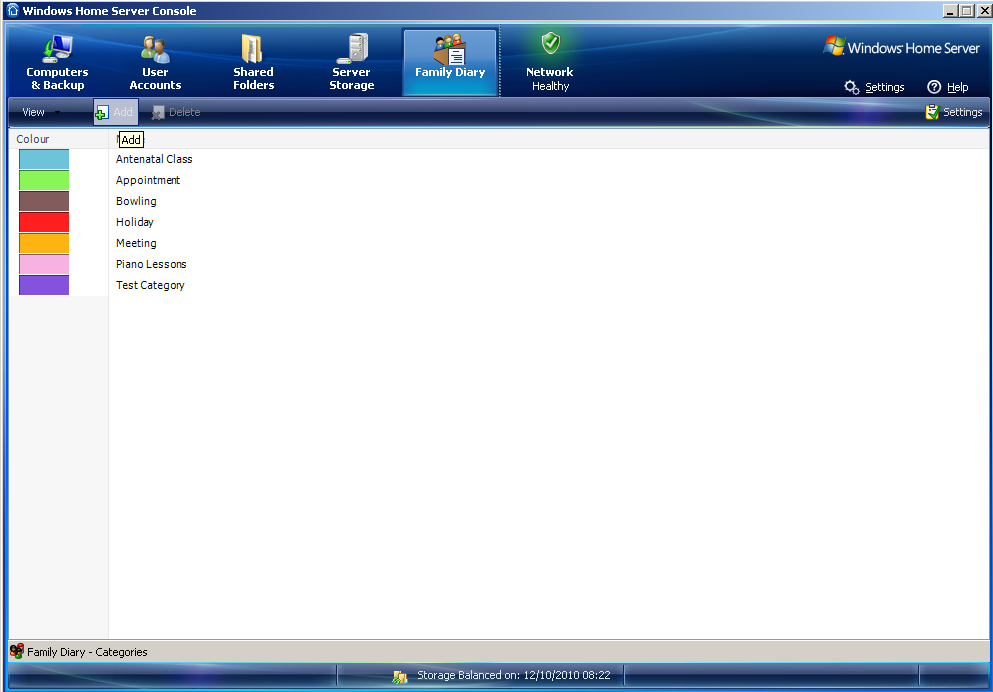Select the brown Bowling colour swatch
993x692 pixels.
tap(44, 201)
